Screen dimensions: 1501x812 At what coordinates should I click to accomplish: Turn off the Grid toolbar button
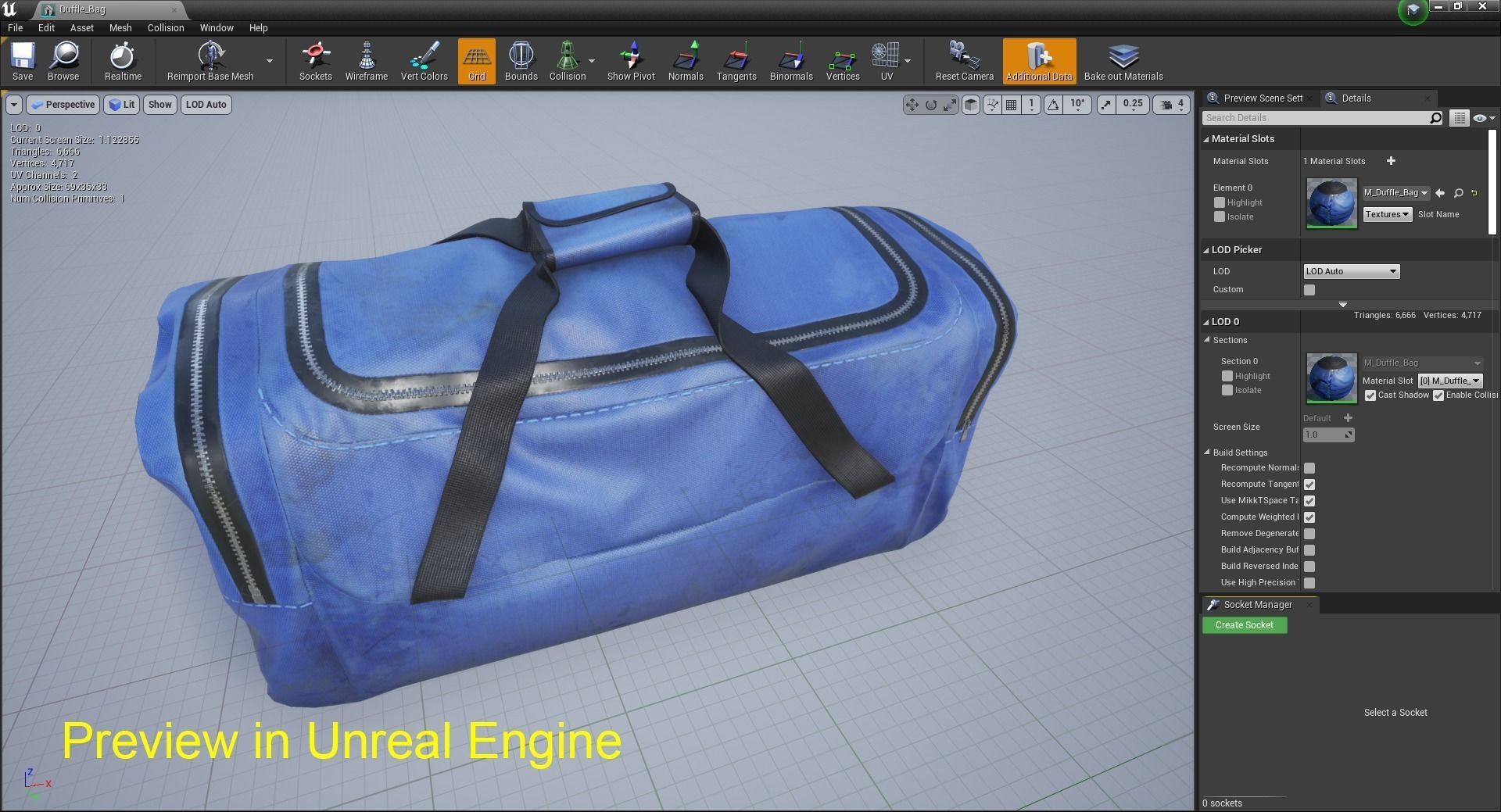click(x=477, y=61)
